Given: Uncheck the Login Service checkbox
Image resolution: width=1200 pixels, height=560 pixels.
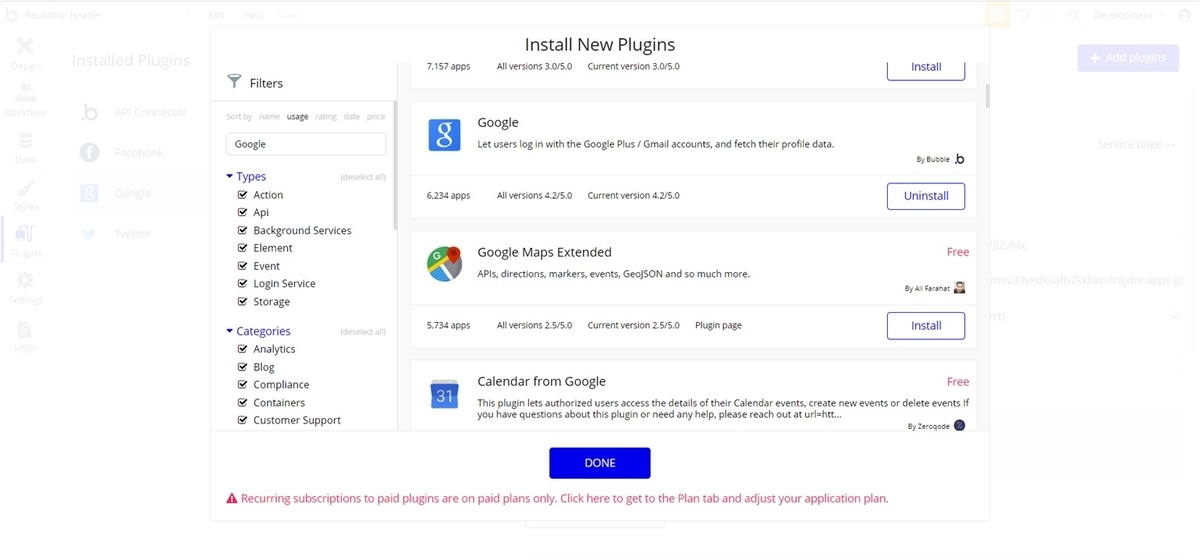Looking at the screenshot, I should [x=242, y=283].
